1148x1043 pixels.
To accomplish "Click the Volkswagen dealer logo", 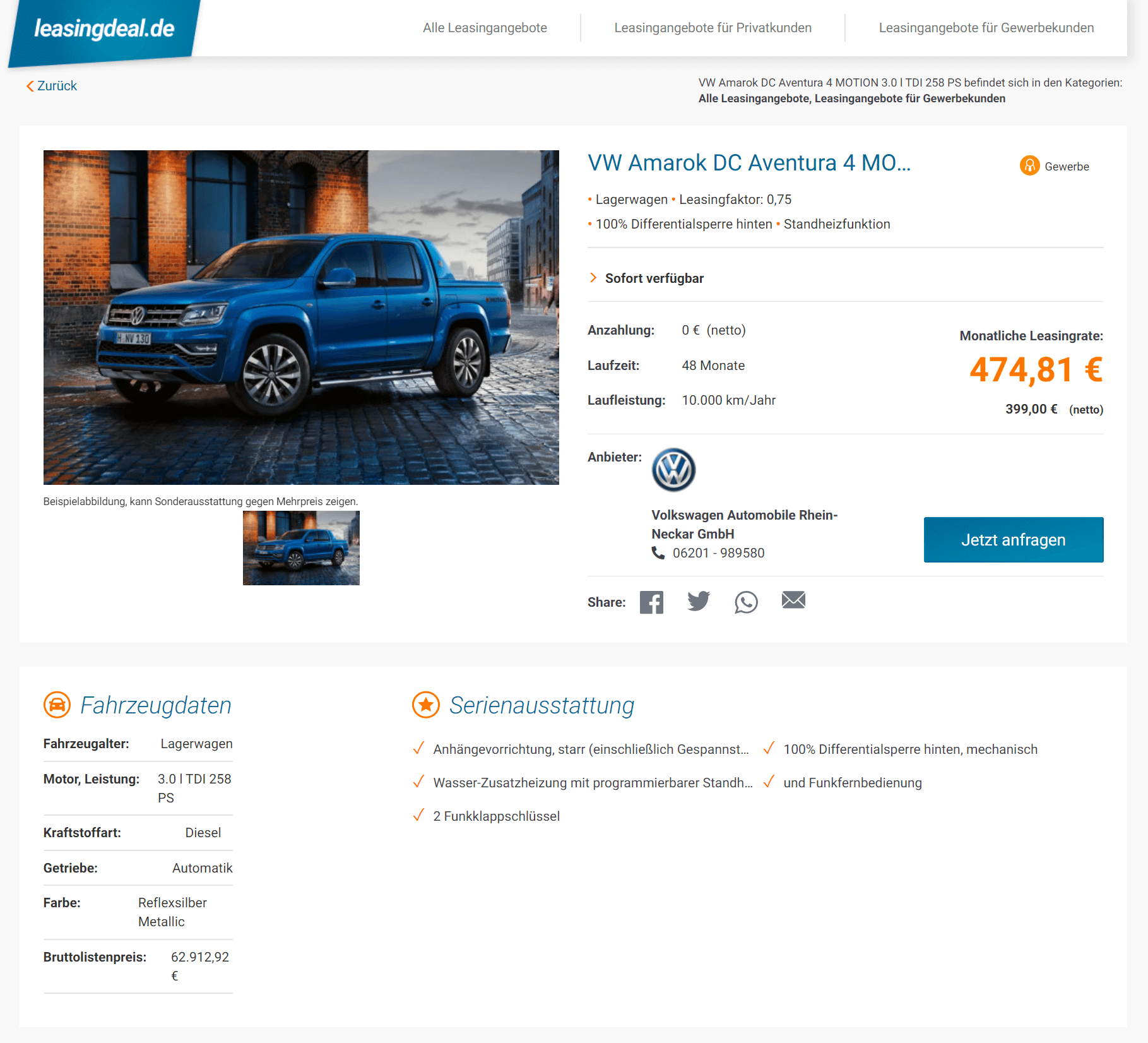I will (673, 470).
